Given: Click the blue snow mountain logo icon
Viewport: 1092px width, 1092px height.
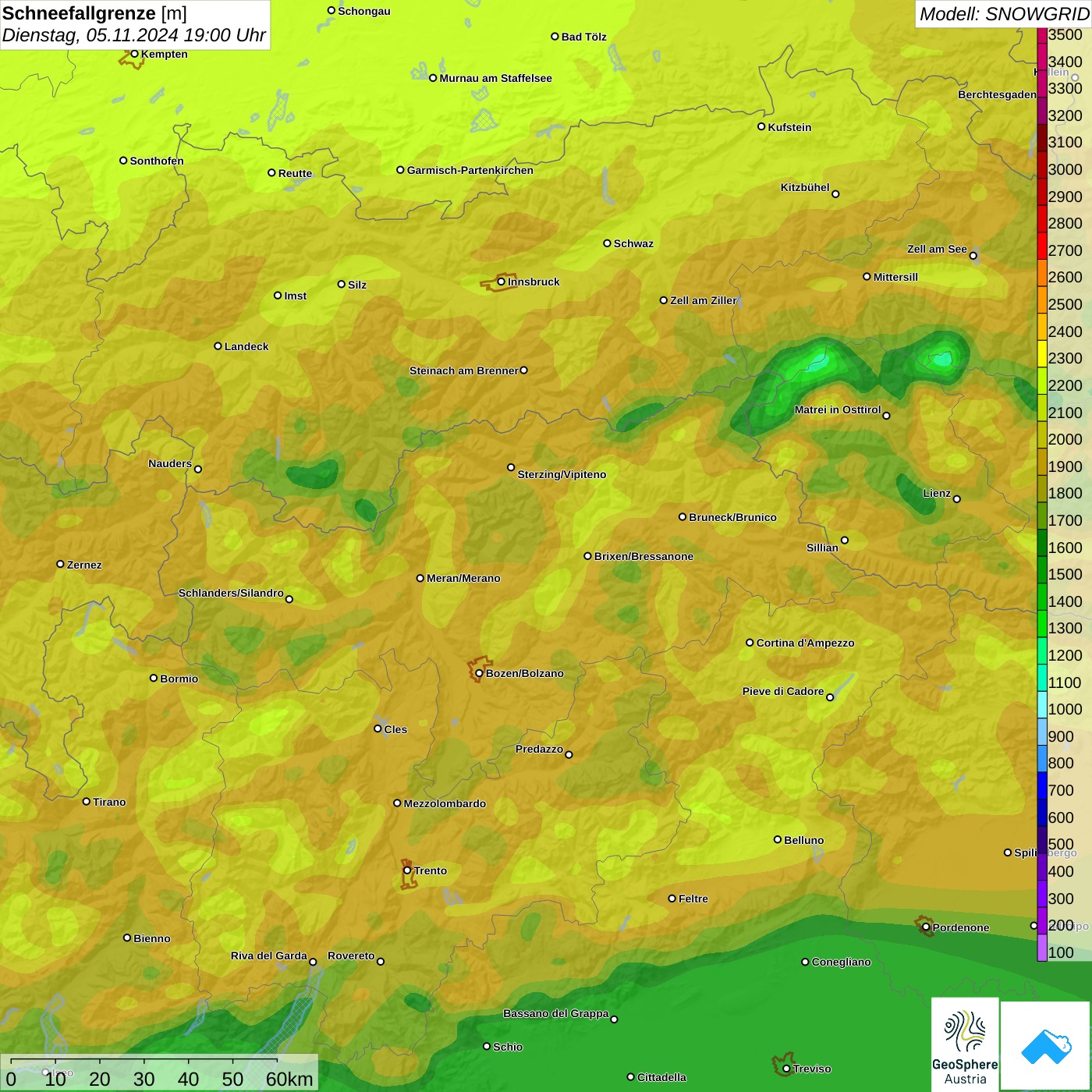Looking at the screenshot, I should pos(1046,1047).
